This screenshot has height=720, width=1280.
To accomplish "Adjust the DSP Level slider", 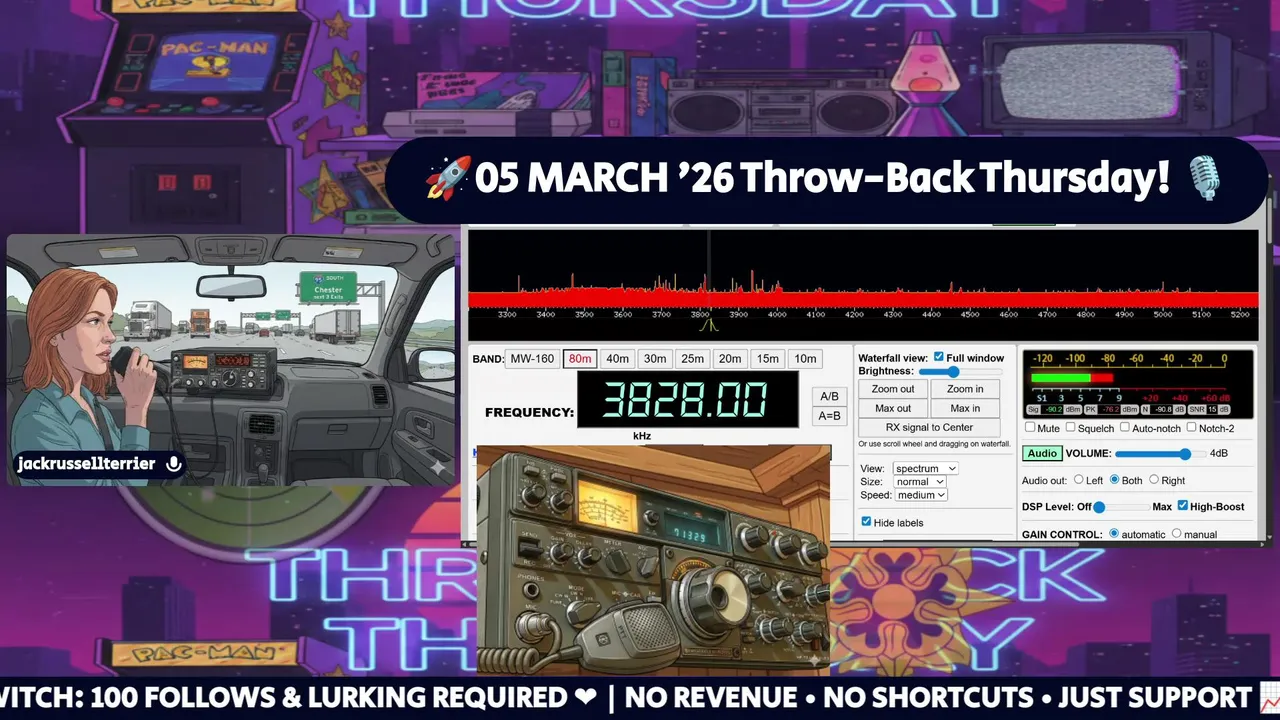I will pos(1122,507).
